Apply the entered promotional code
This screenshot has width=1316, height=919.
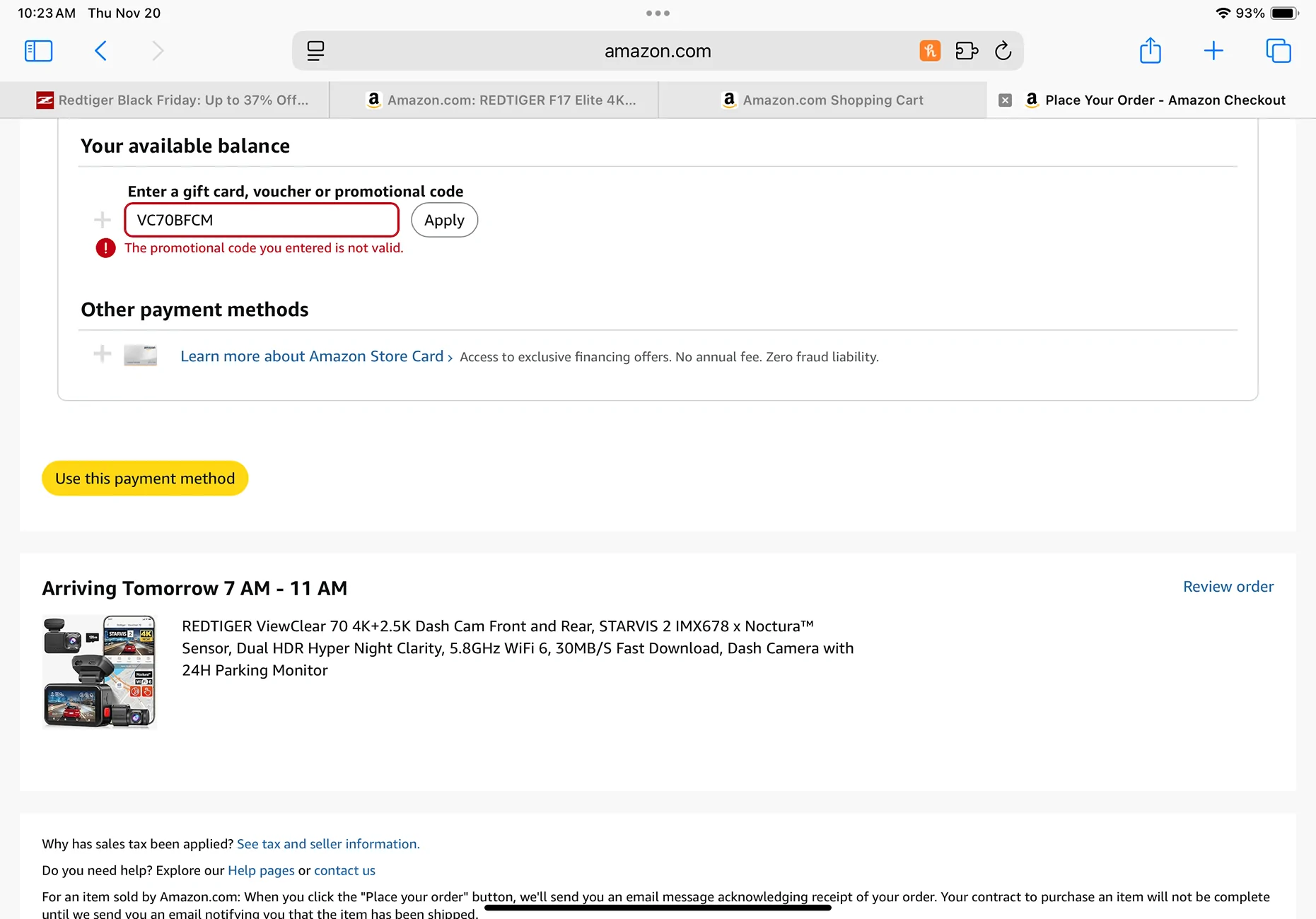(x=445, y=220)
